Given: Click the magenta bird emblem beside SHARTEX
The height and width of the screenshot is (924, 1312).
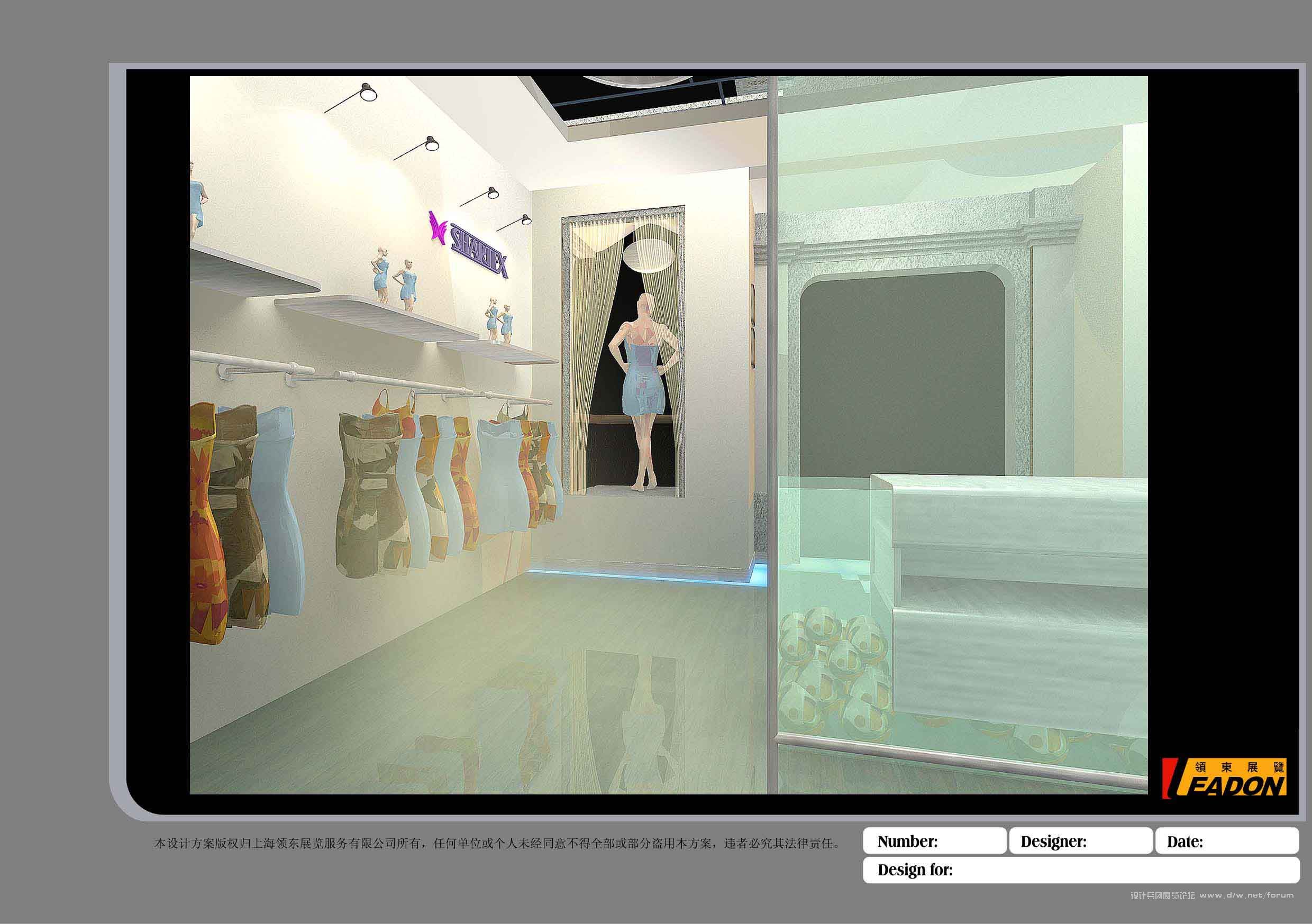Looking at the screenshot, I should tap(438, 231).
